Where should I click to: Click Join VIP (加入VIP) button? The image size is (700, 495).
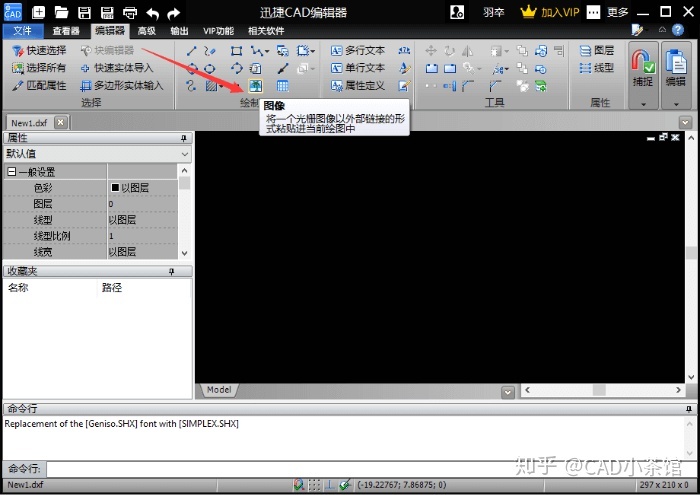click(550, 12)
